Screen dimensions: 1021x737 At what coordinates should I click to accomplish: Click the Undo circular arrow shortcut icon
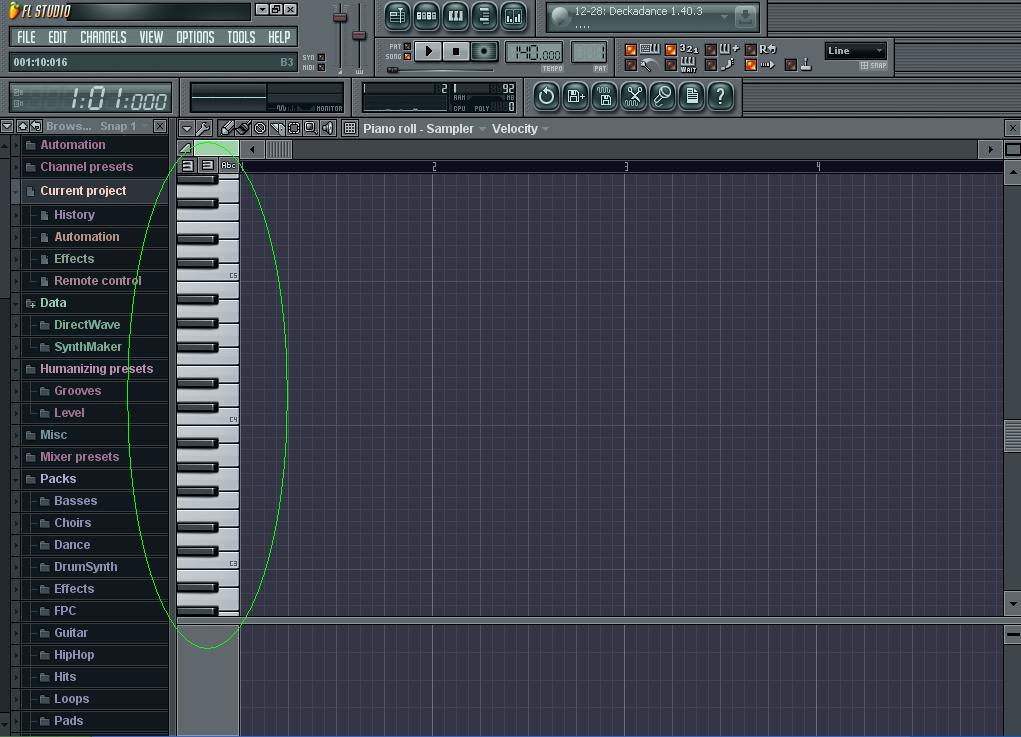(546, 96)
